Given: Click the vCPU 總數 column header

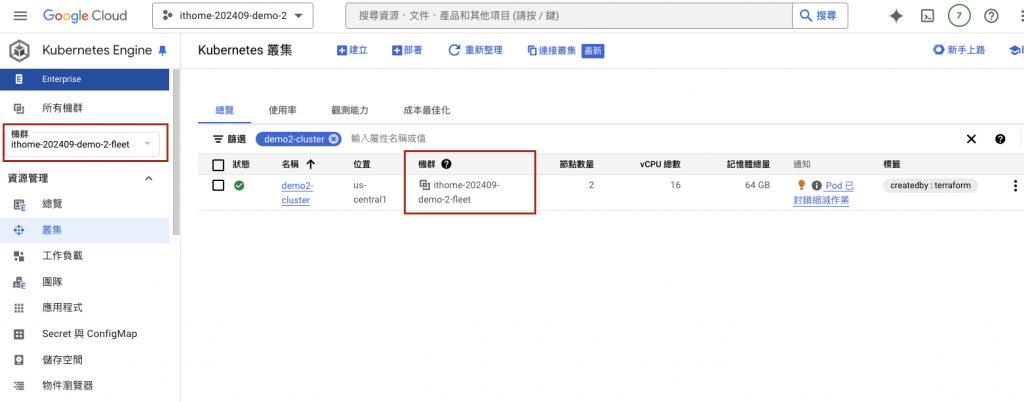Looking at the screenshot, I should (660, 165).
